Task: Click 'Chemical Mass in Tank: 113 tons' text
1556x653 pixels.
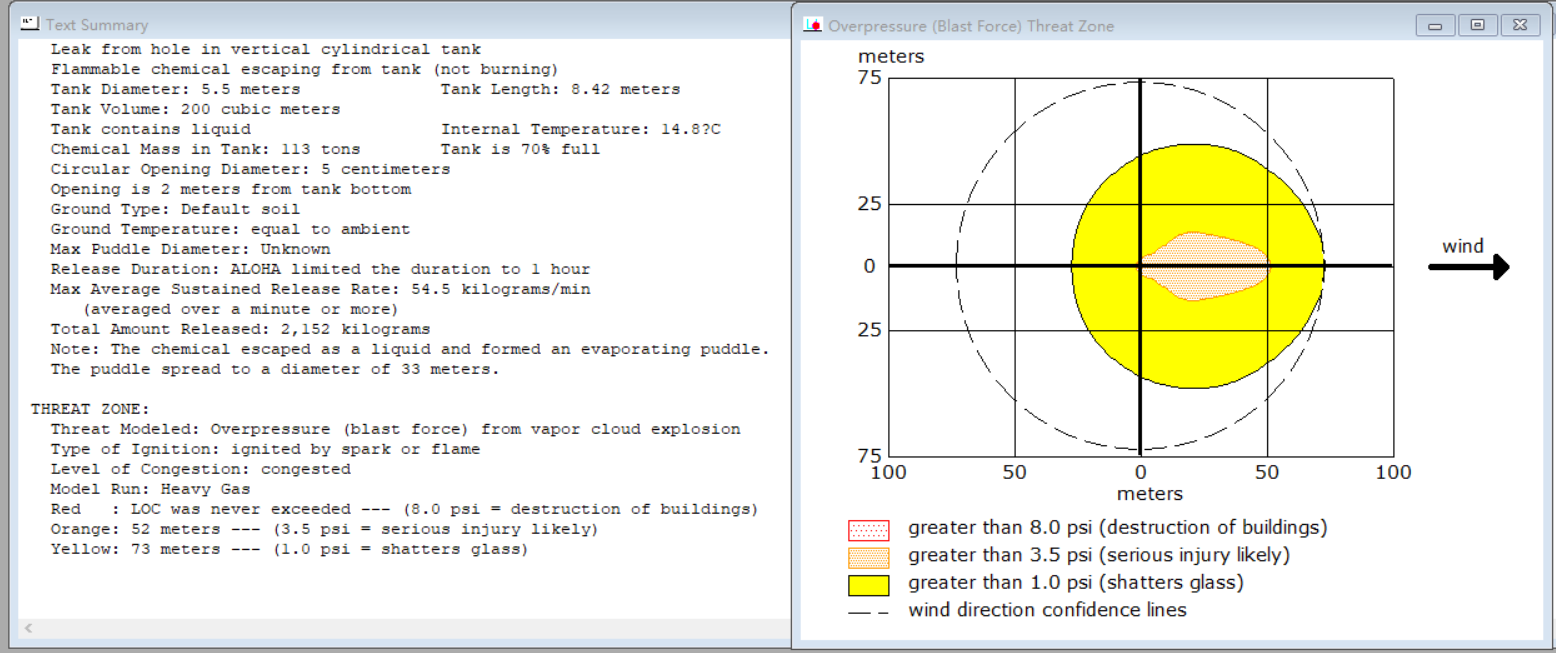Action: tap(205, 149)
